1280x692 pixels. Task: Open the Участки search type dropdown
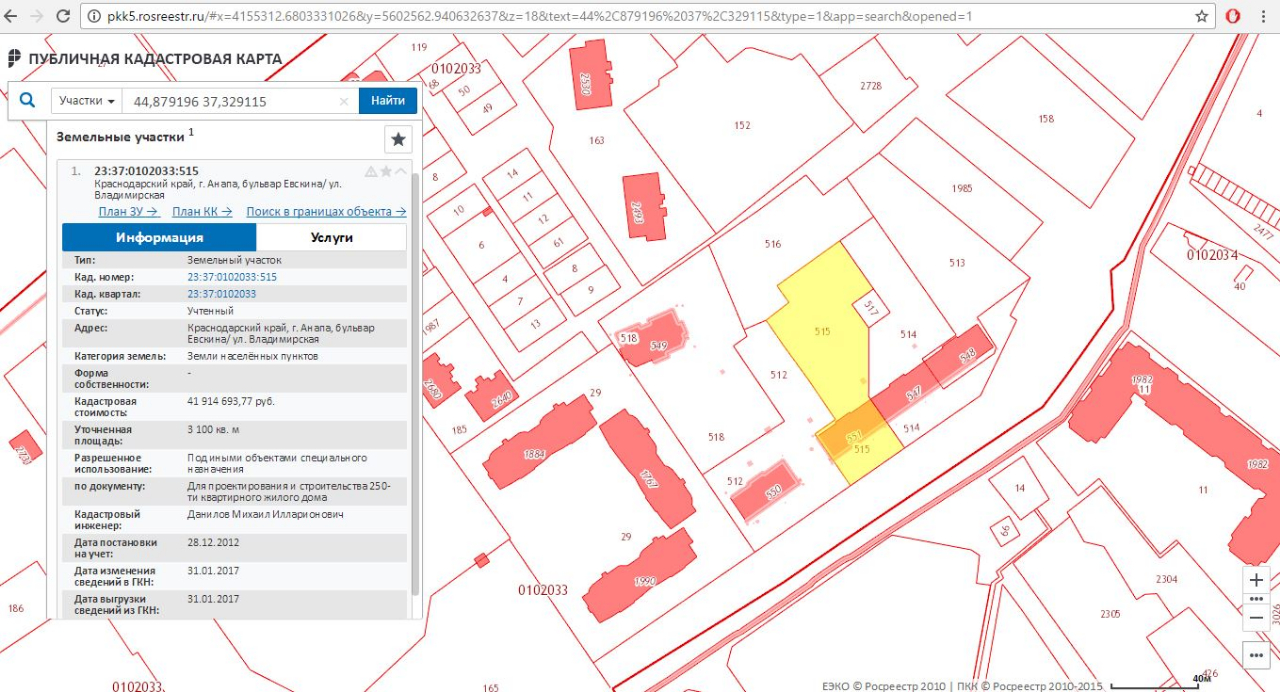(x=87, y=101)
